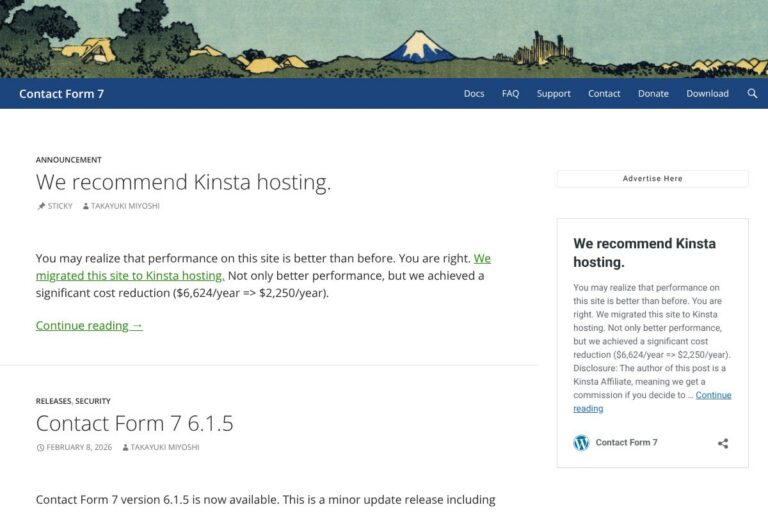Viewport: 768px width, 512px height.
Task: Open the Security category link
Action: (93, 401)
